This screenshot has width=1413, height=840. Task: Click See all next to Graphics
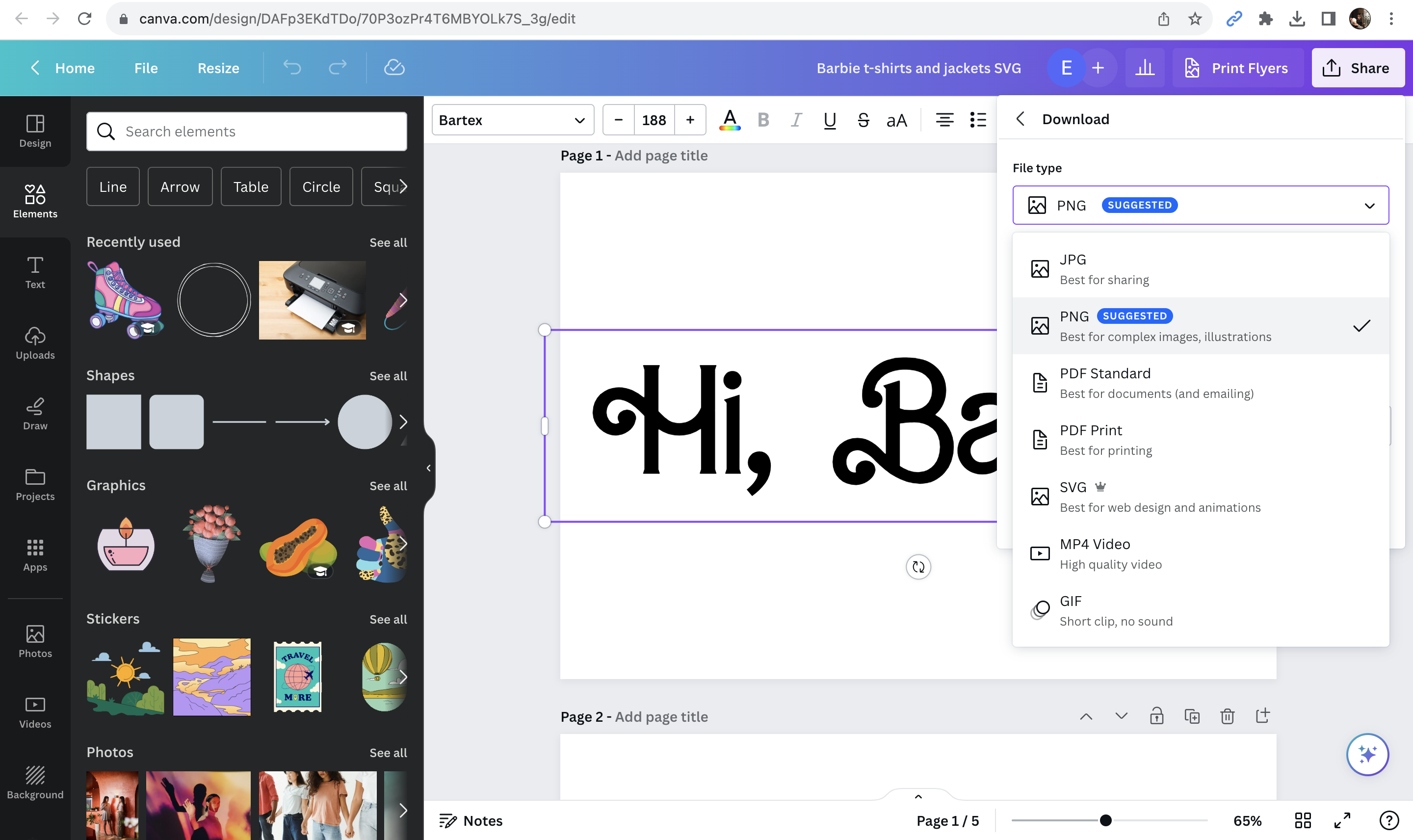388,486
